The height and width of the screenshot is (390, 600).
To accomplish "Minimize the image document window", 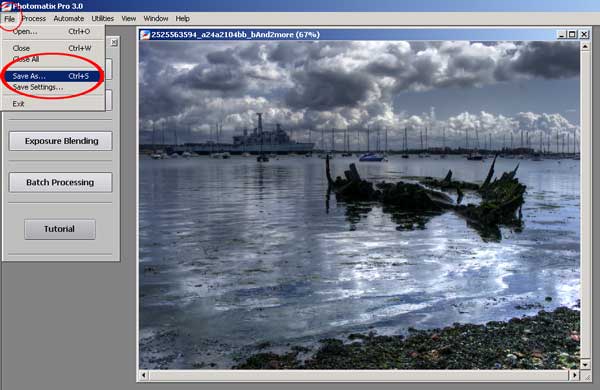I will coord(561,34).
